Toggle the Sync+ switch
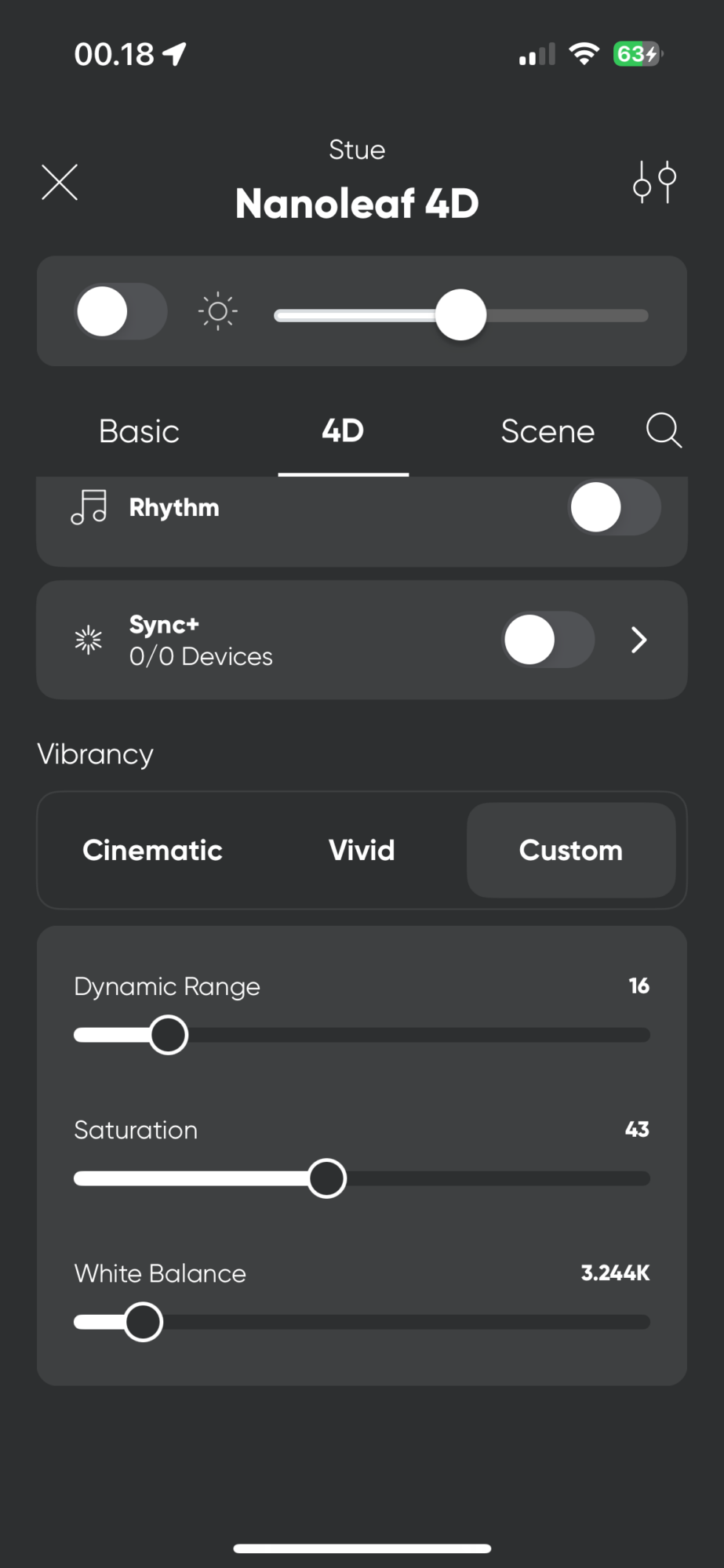This screenshot has width=724, height=1568. 548,640
